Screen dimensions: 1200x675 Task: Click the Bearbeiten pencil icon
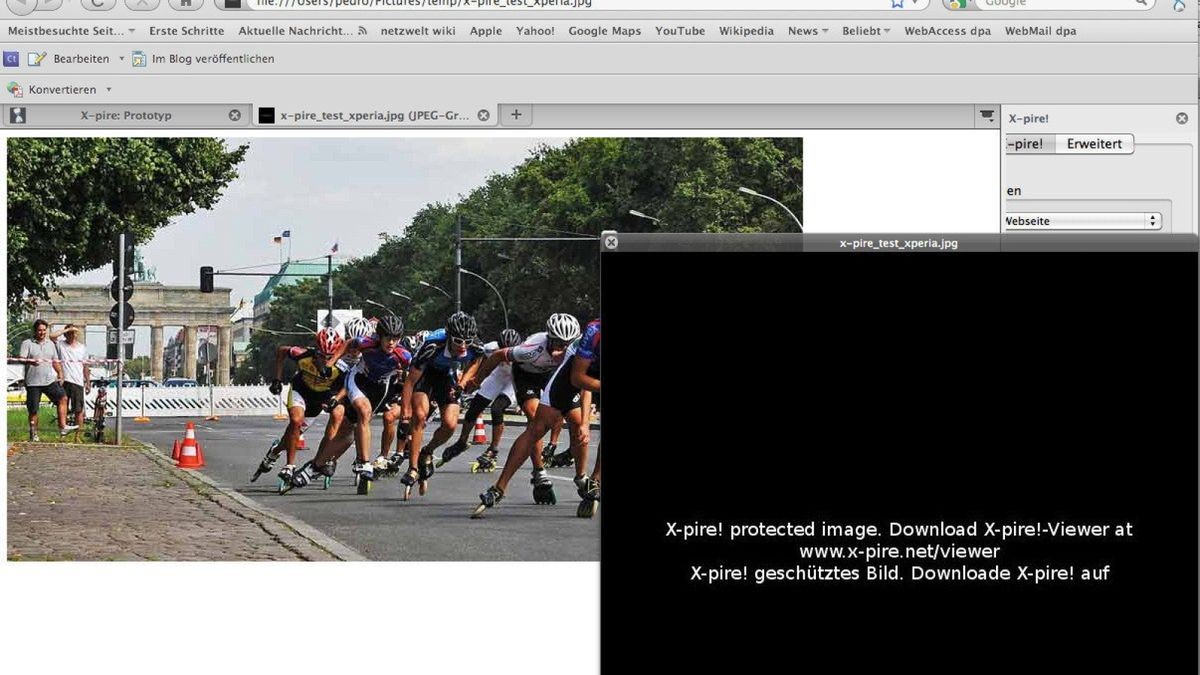click(37, 59)
